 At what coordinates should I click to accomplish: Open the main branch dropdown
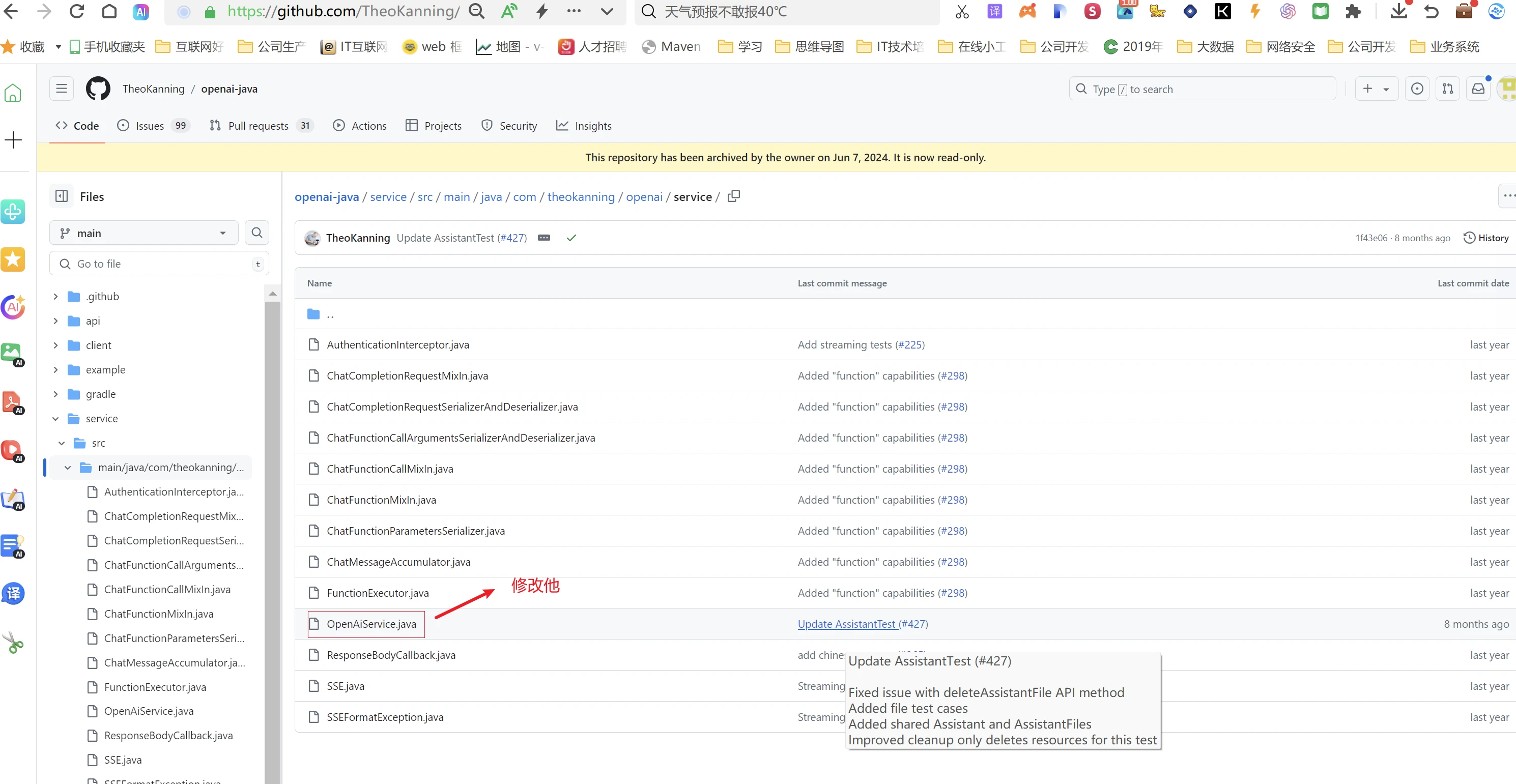[x=144, y=233]
